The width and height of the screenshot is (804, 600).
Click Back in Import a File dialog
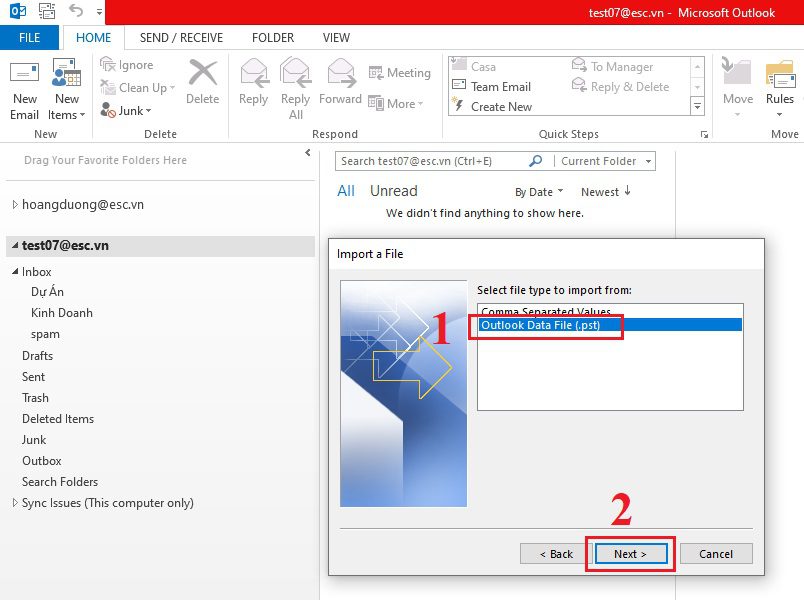pyautogui.click(x=556, y=554)
